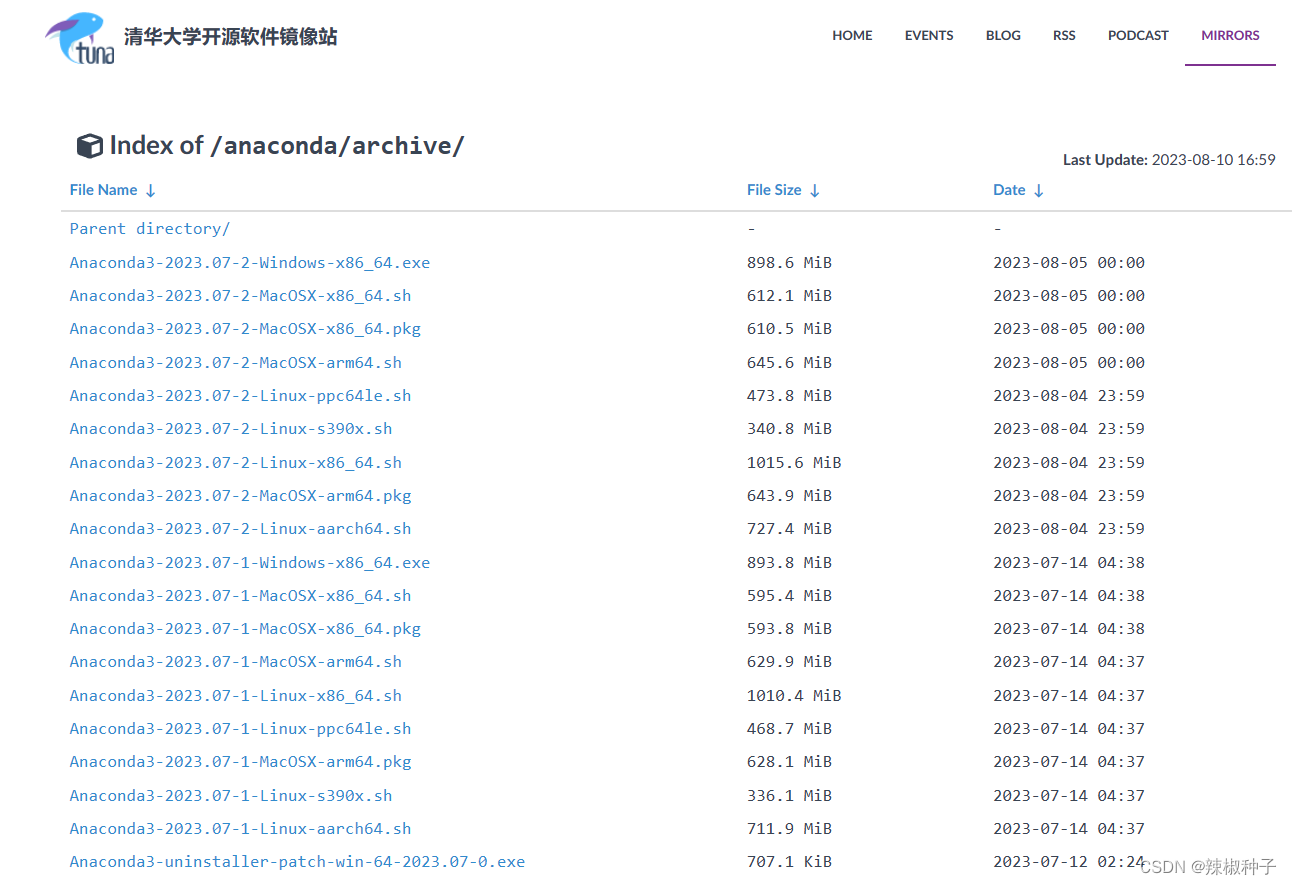1292x885 pixels.
Task: Download Anaconda3-2023.07-2-Linux-ppc64le.sh
Action: [x=240, y=396]
